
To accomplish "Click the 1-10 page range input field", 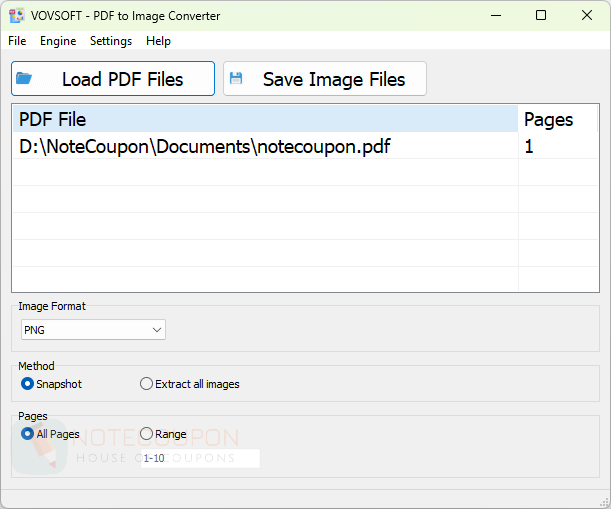I will pos(200,458).
